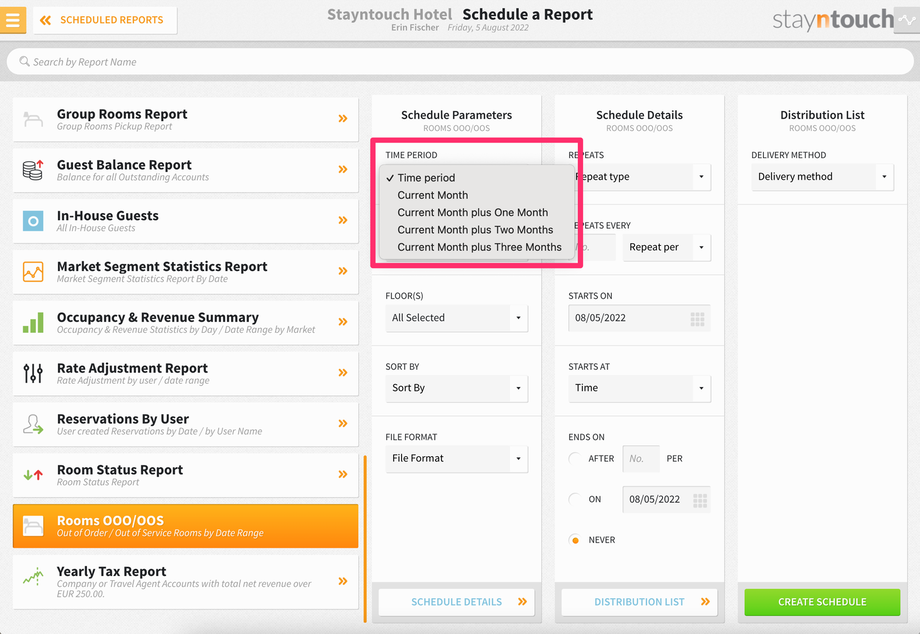Choose Current Month plus Two Months
This screenshot has height=634, width=920.
point(475,230)
